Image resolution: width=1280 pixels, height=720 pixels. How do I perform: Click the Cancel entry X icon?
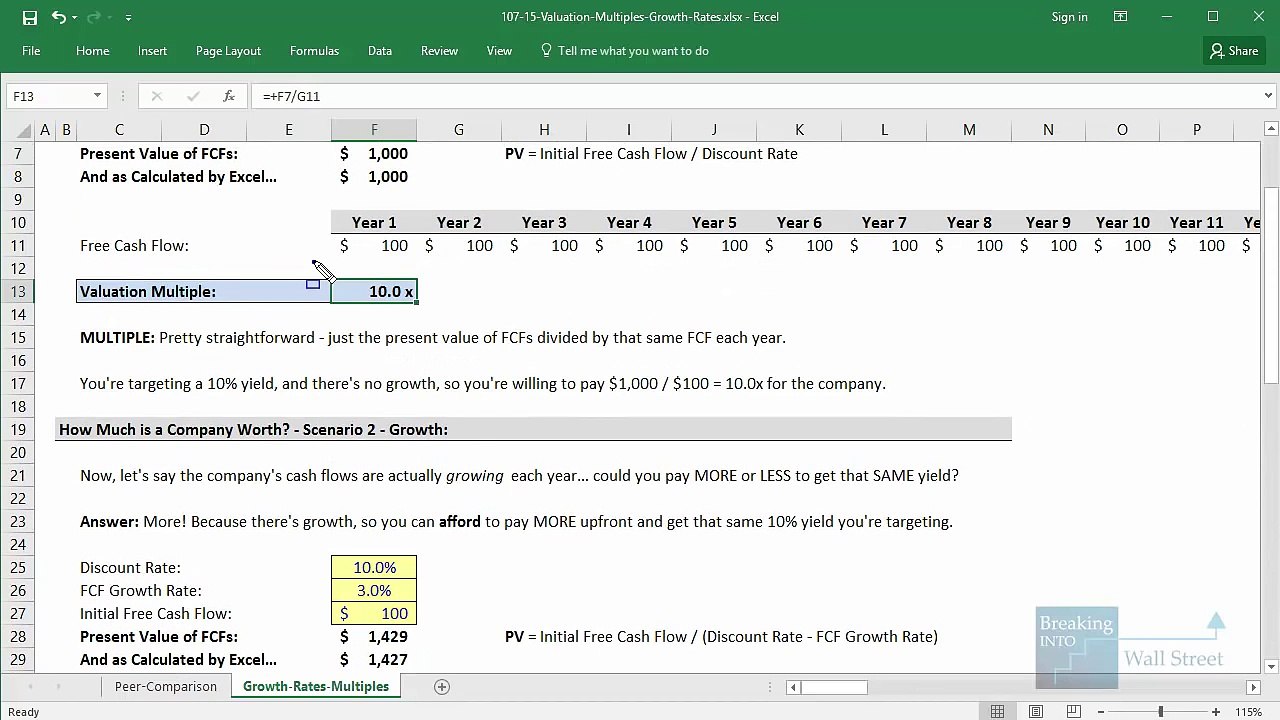point(156,96)
